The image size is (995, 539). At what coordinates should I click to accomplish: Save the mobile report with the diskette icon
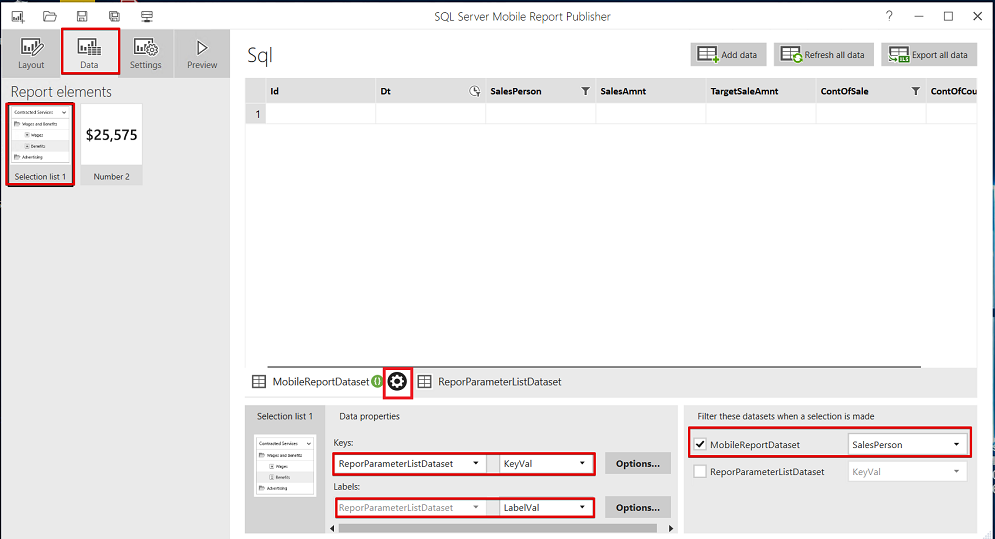(x=82, y=17)
